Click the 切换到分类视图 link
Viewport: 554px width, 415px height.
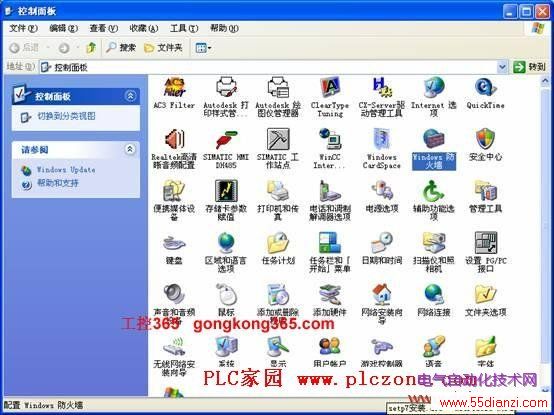click(x=66, y=116)
